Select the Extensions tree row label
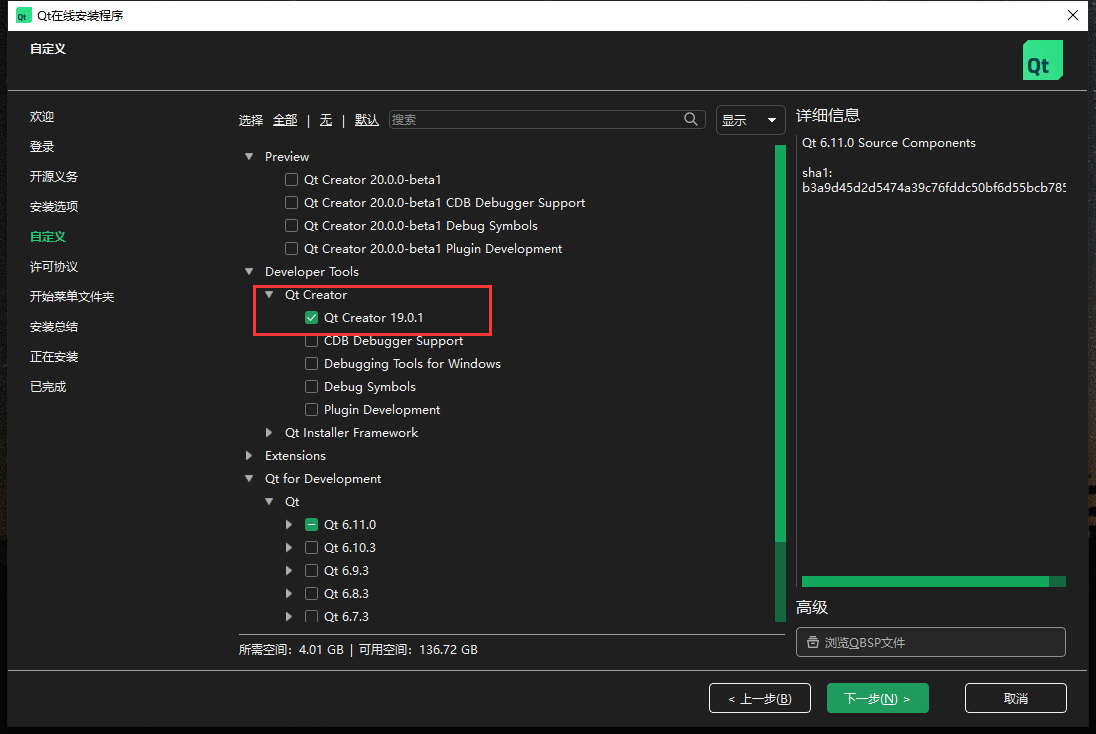 [295, 456]
